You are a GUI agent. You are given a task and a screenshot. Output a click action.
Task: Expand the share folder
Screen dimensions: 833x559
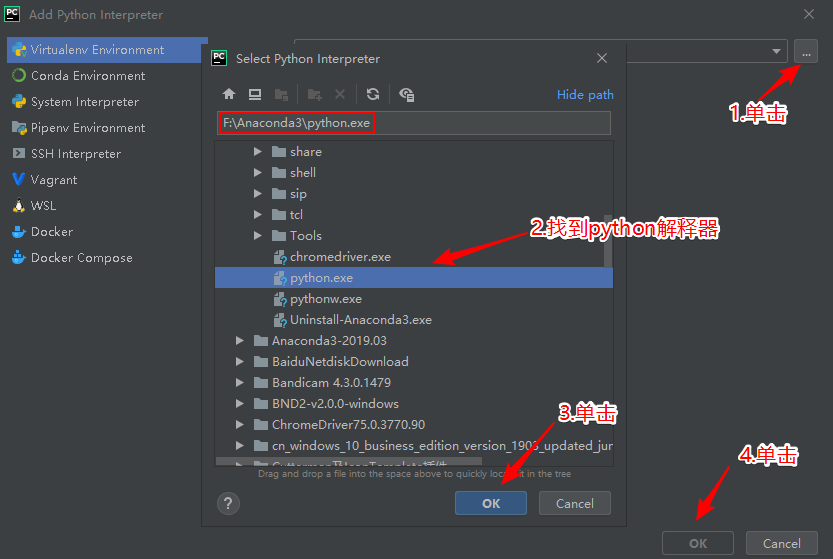click(x=258, y=152)
